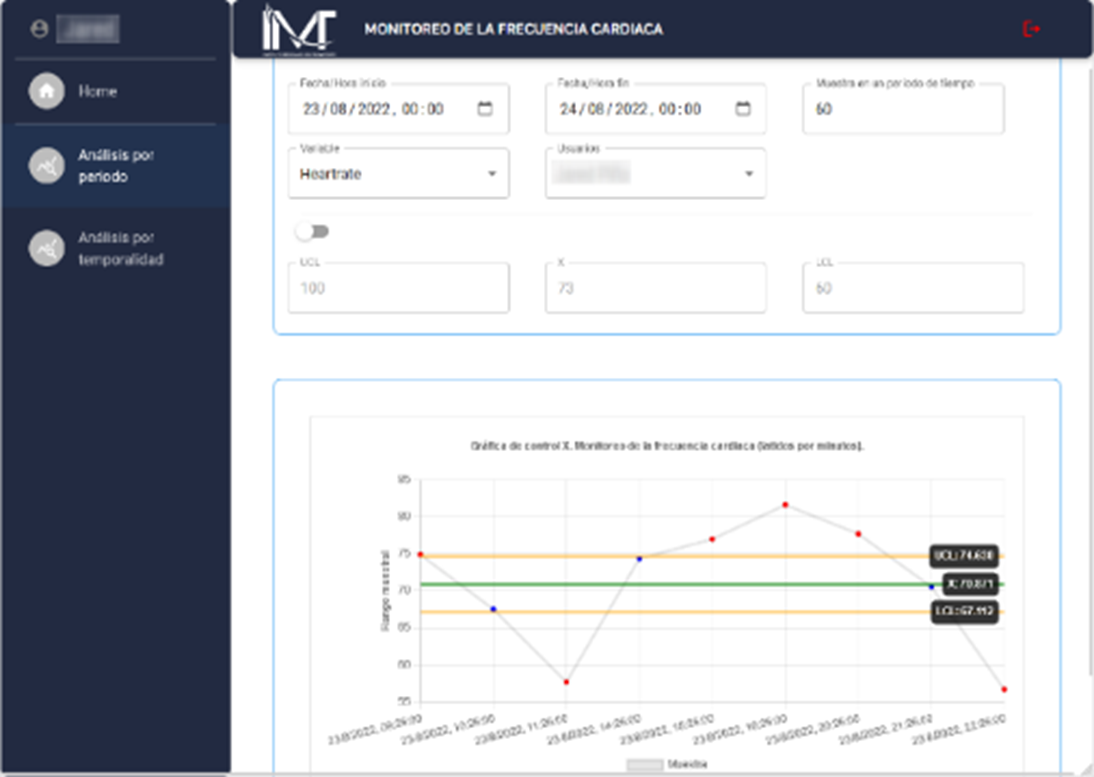Click the Home icon in sidebar
This screenshot has width=1094, height=777.
(45, 91)
